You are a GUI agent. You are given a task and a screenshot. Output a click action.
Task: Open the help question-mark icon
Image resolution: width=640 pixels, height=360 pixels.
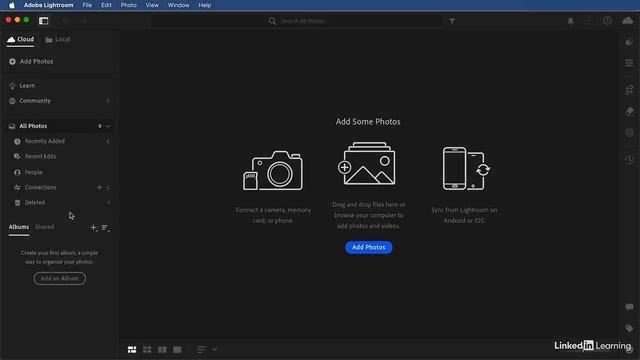pos(607,21)
